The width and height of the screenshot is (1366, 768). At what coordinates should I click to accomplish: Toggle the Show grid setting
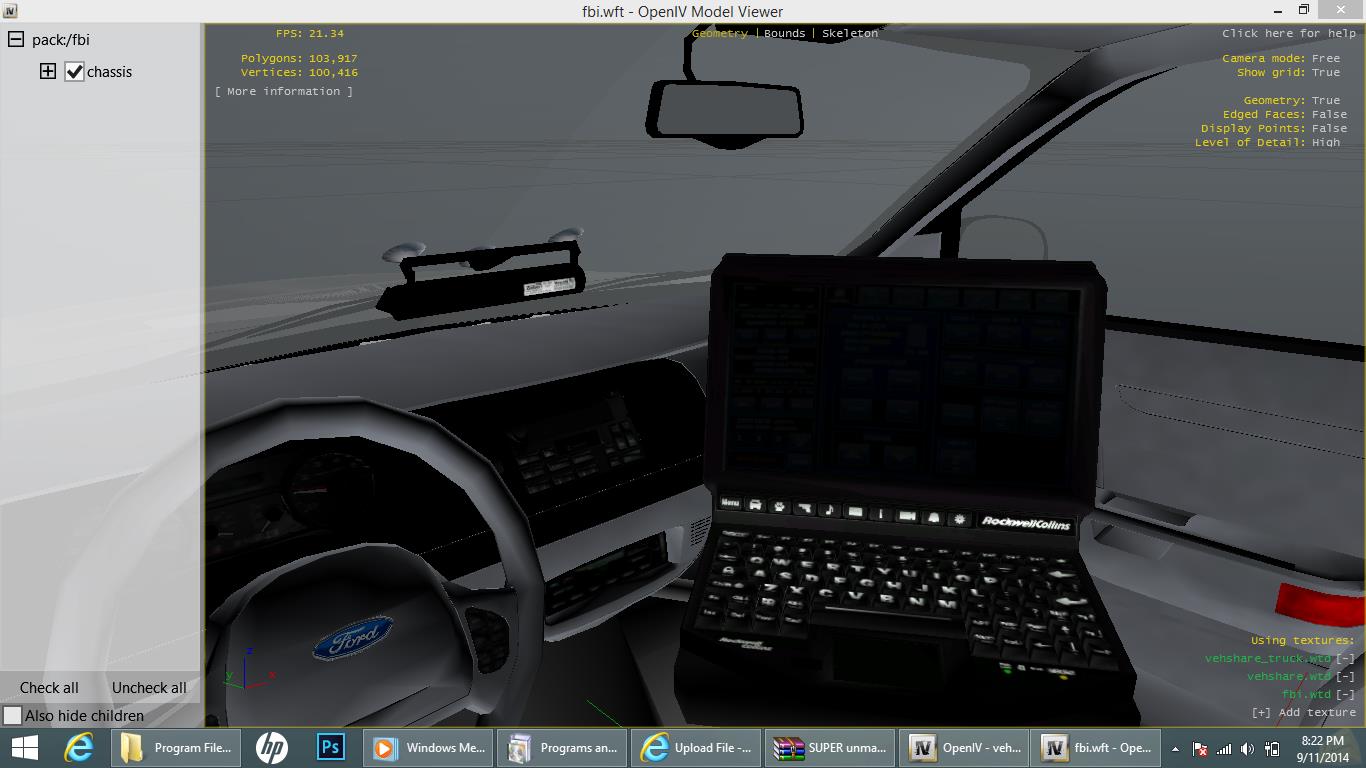(1325, 72)
